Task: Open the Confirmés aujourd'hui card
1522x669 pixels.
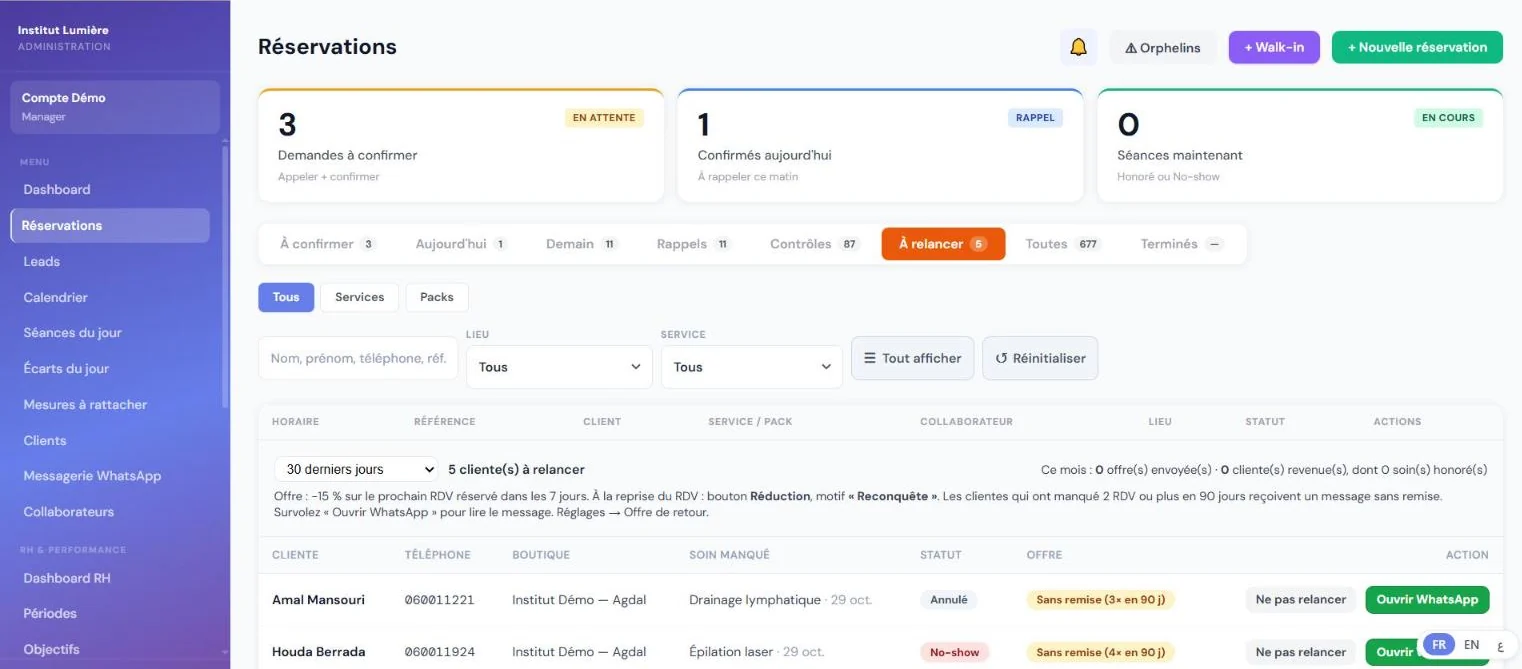Action: click(x=880, y=145)
